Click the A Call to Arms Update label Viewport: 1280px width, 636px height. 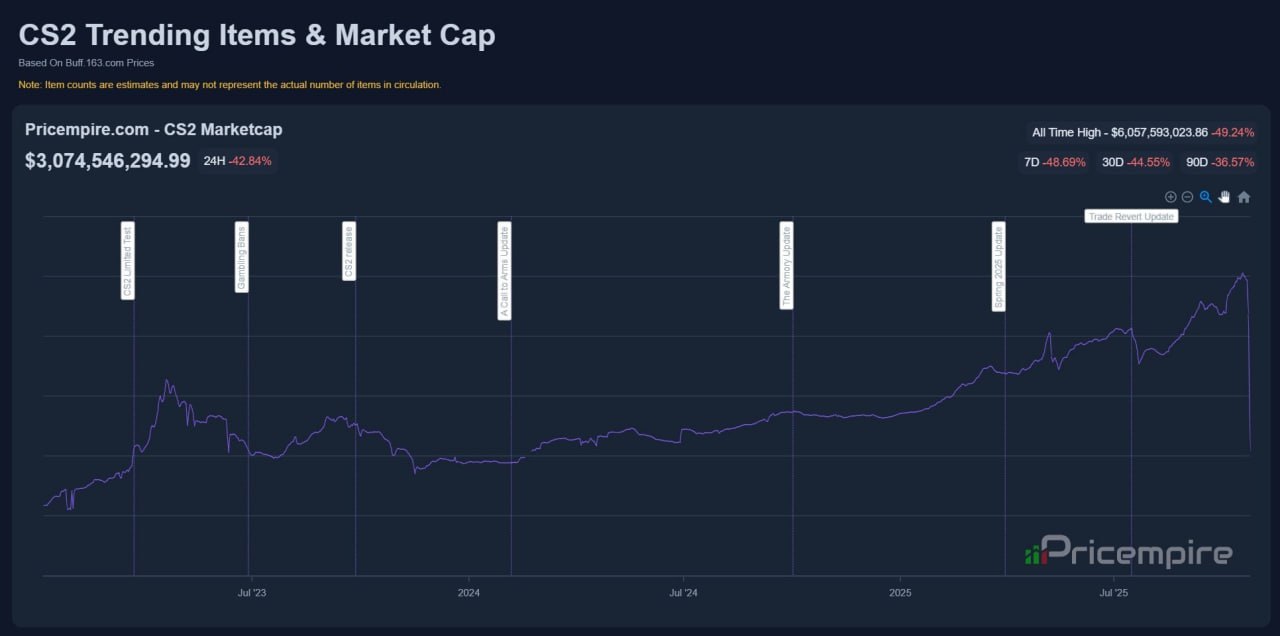504,271
